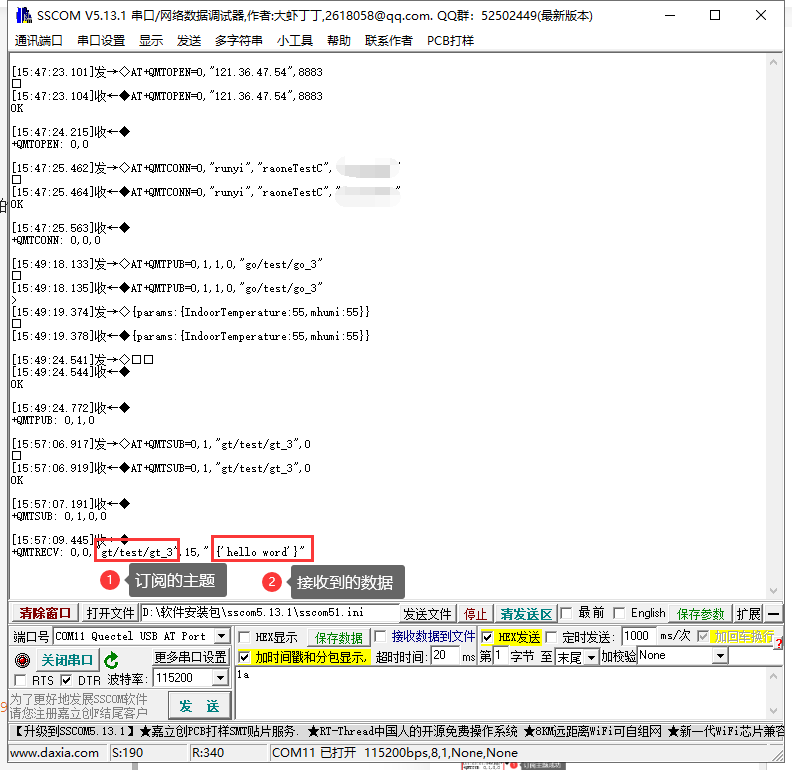Click the 第 1 字节 start byte field
Image resolution: width=792 pixels, height=770 pixels.
pyautogui.click(x=500, y=656)
